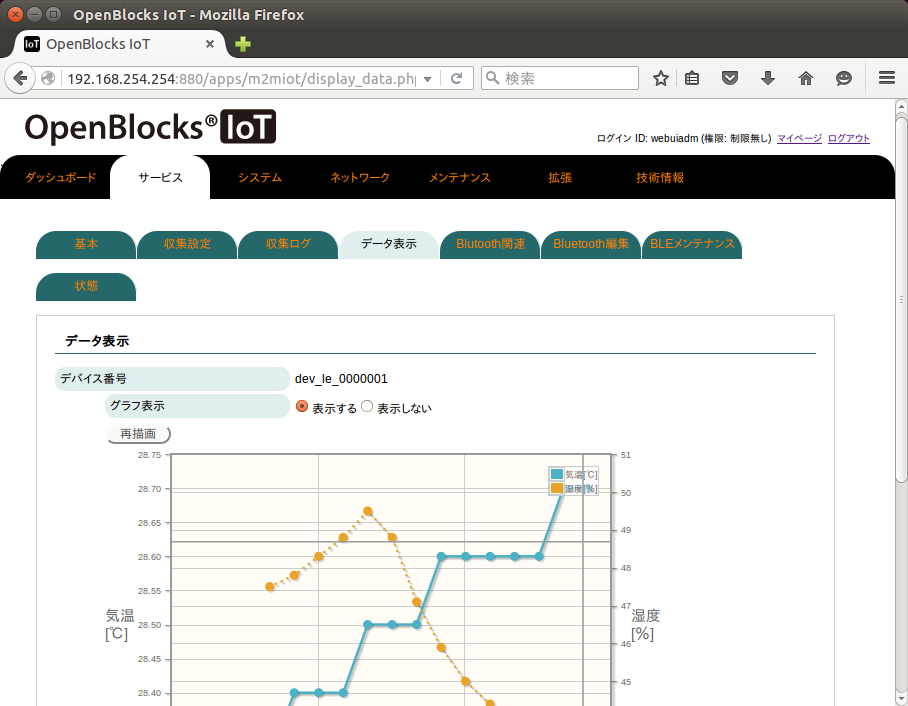908x706 pixels.
Task: Open a new tab with the plus icon
Action: (243, 44)
